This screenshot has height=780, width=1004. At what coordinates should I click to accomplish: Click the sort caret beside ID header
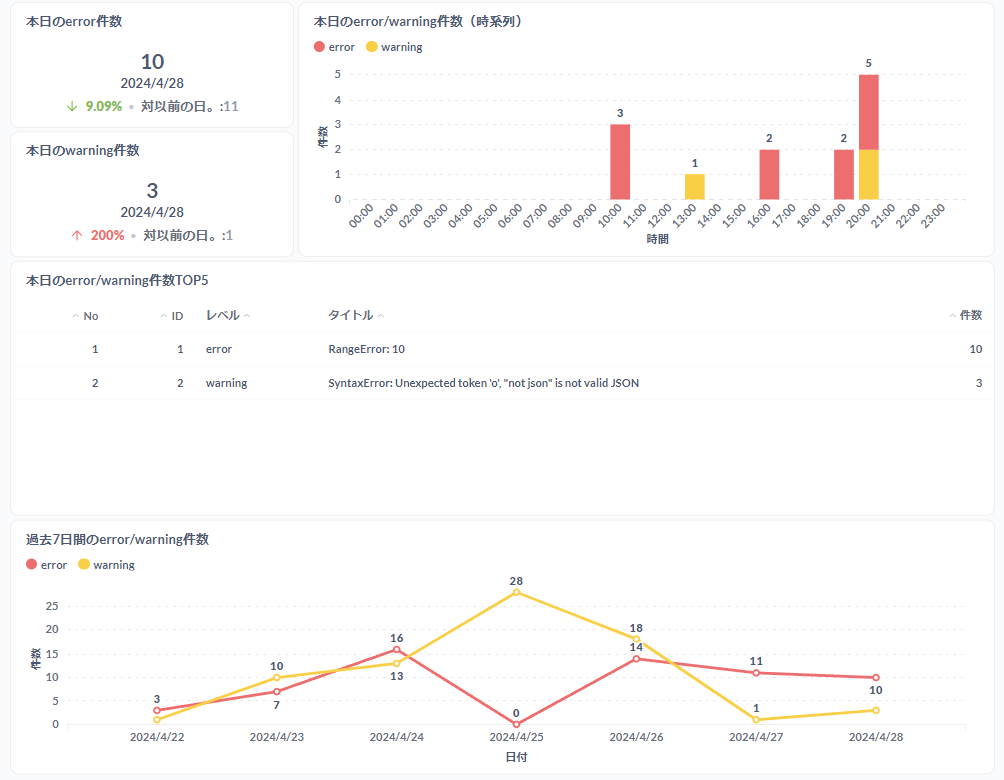[x=164, y=316]
